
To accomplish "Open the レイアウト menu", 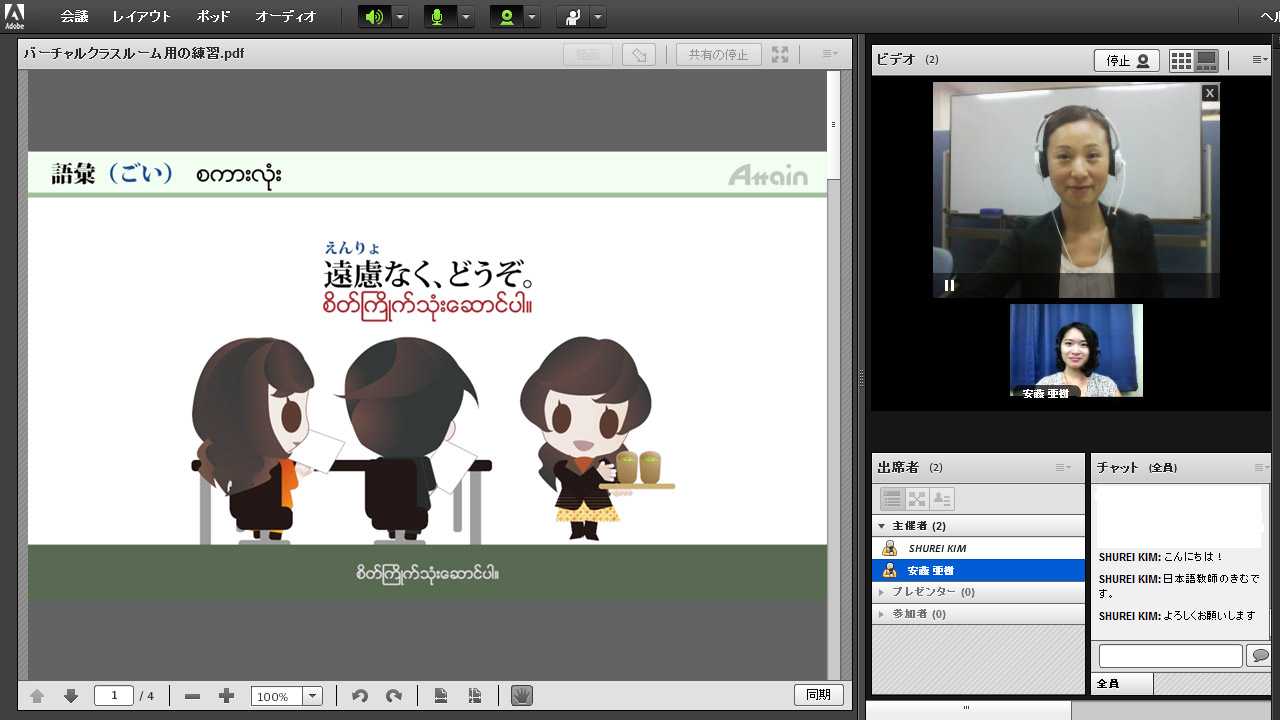I will (x=141, y=17).
